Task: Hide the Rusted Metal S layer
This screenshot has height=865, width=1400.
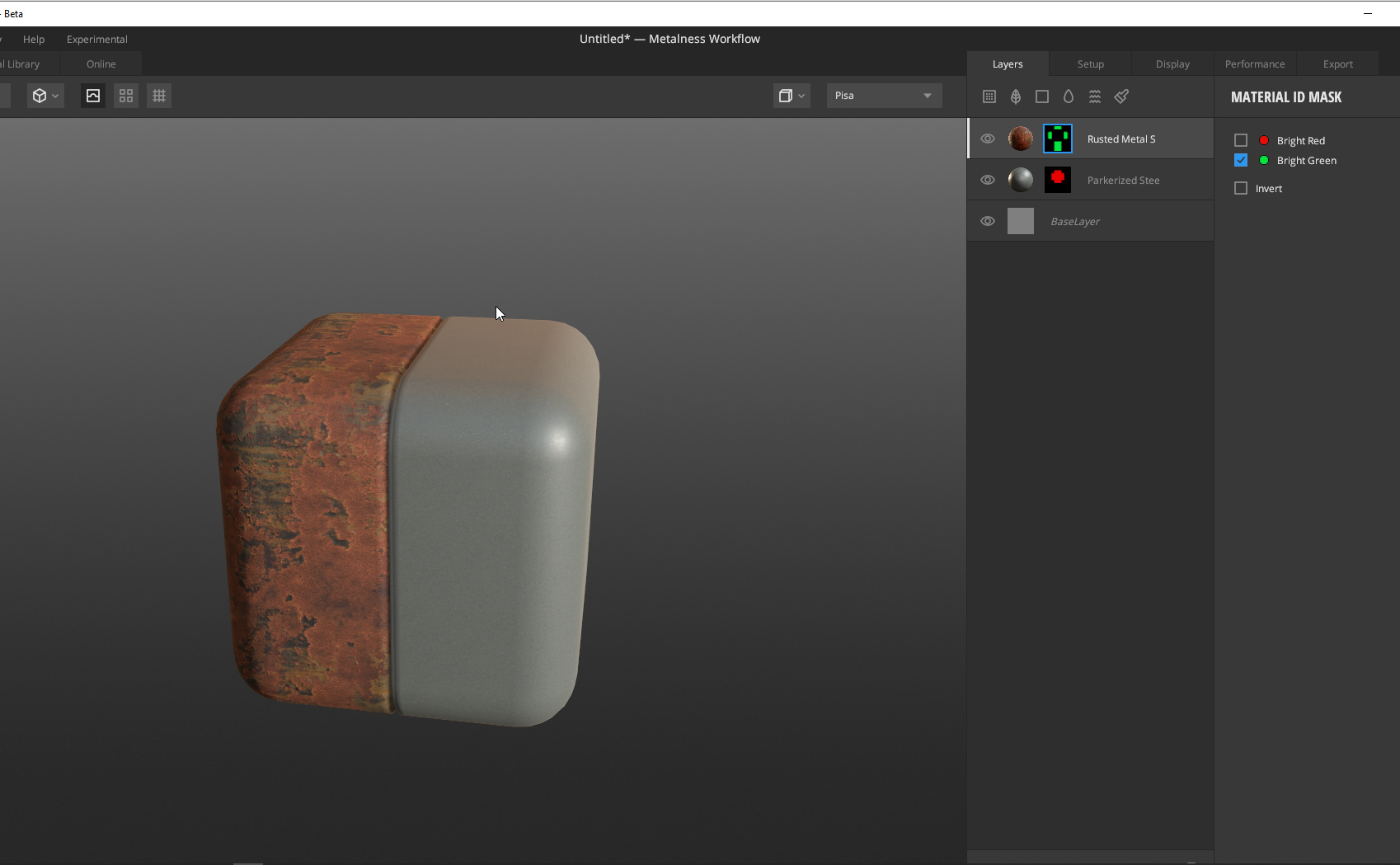Action: [x=987, y=139]
